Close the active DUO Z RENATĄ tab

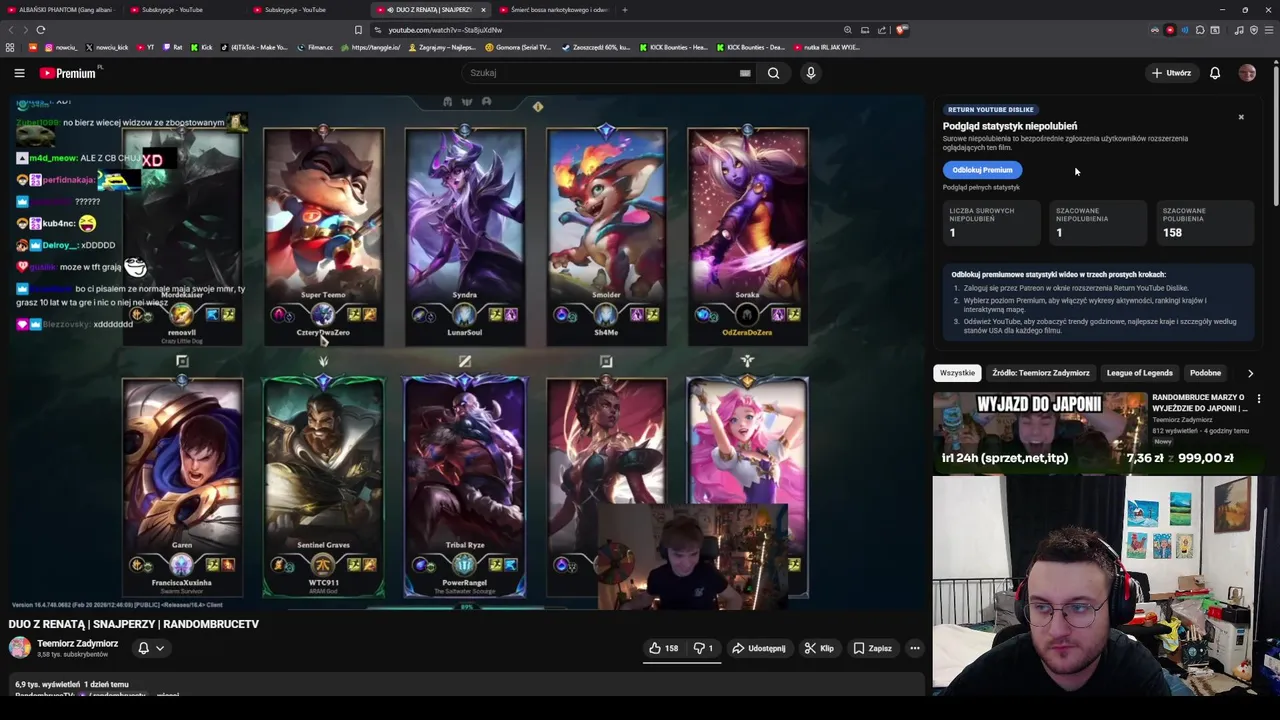pyautogui.click(x=483, y=10)
